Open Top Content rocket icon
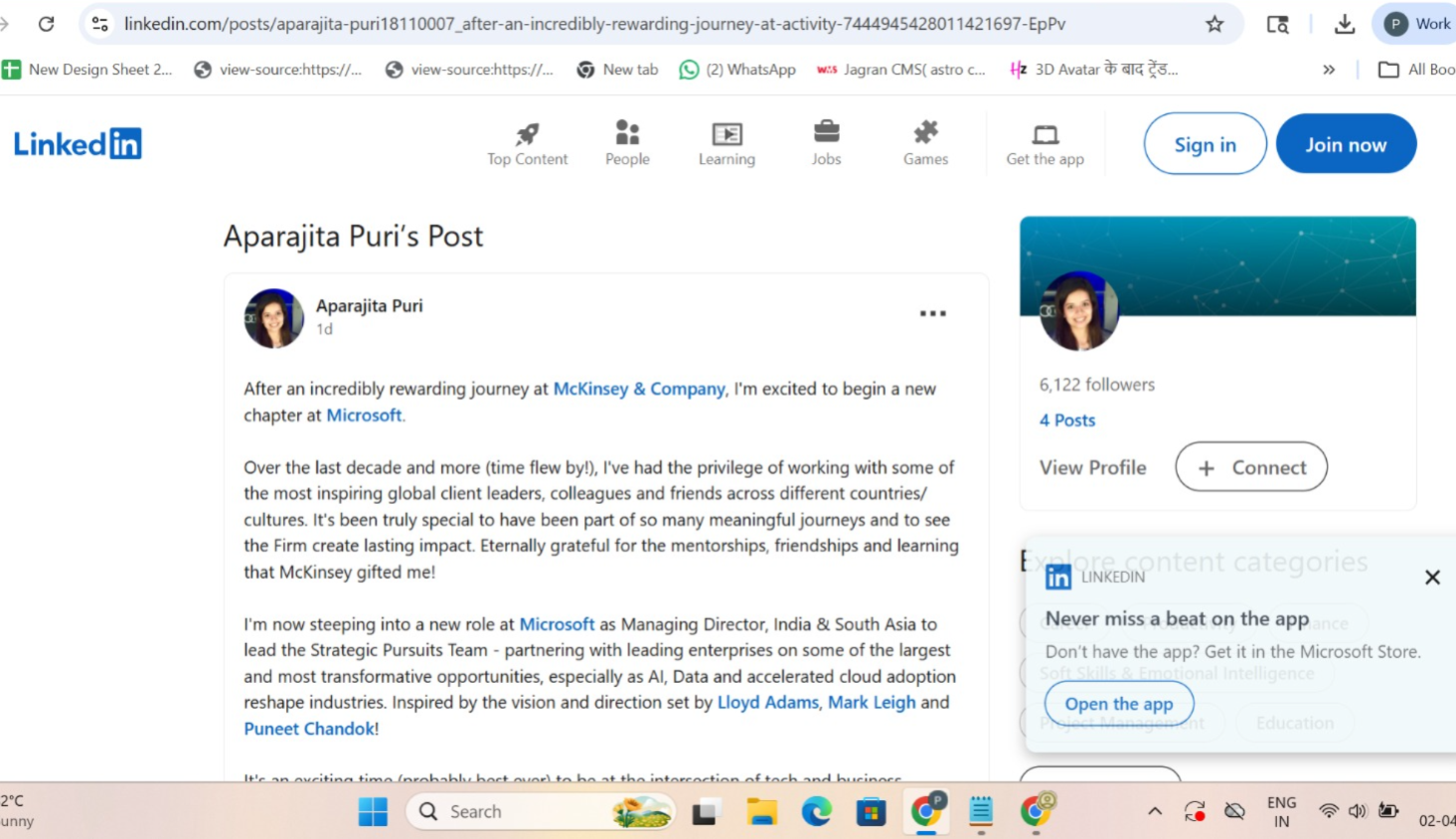This screenshot has width=1456, height=839. click(527, 133)
